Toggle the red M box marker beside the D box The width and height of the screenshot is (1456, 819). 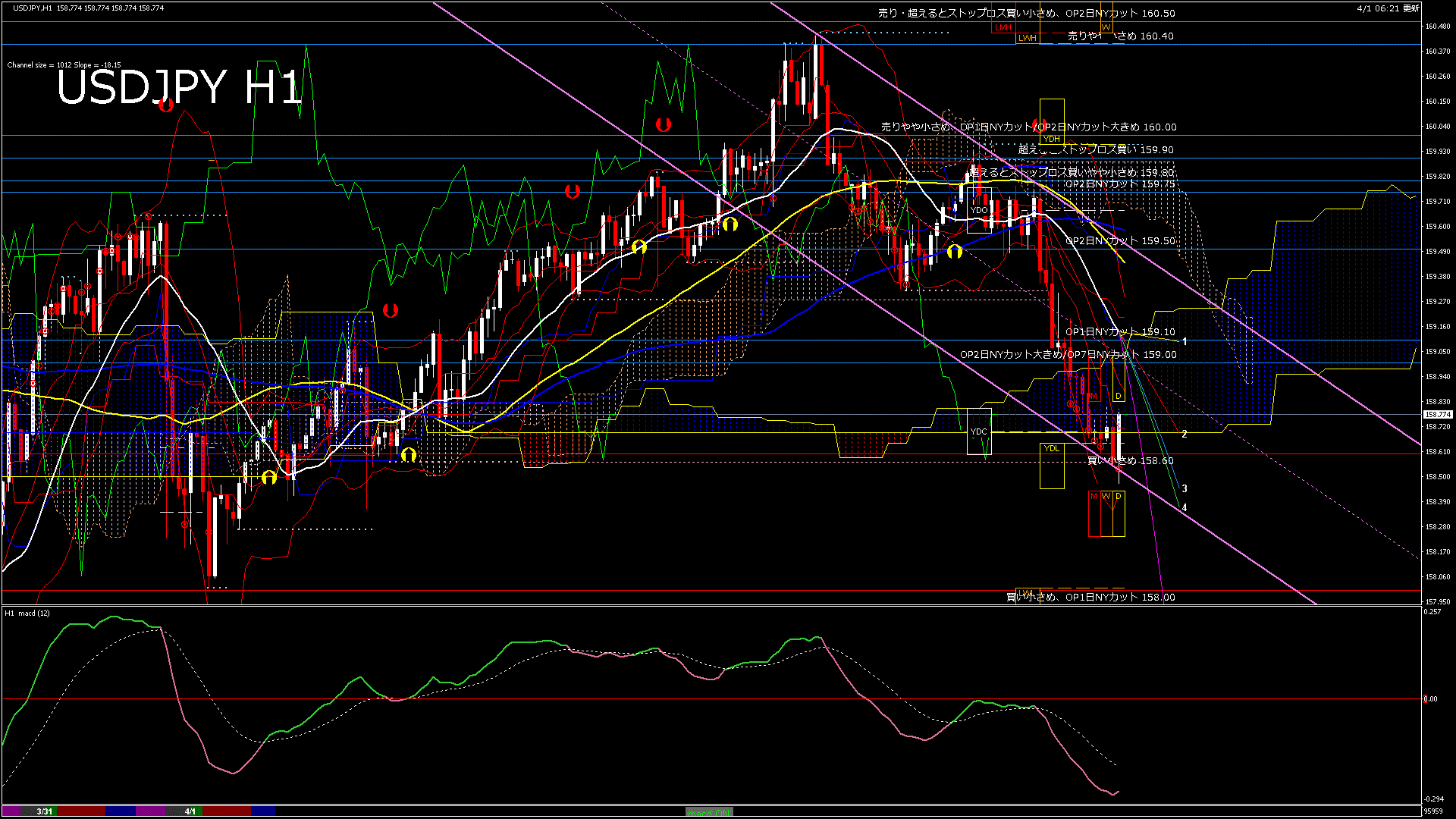coord(1094,396)
